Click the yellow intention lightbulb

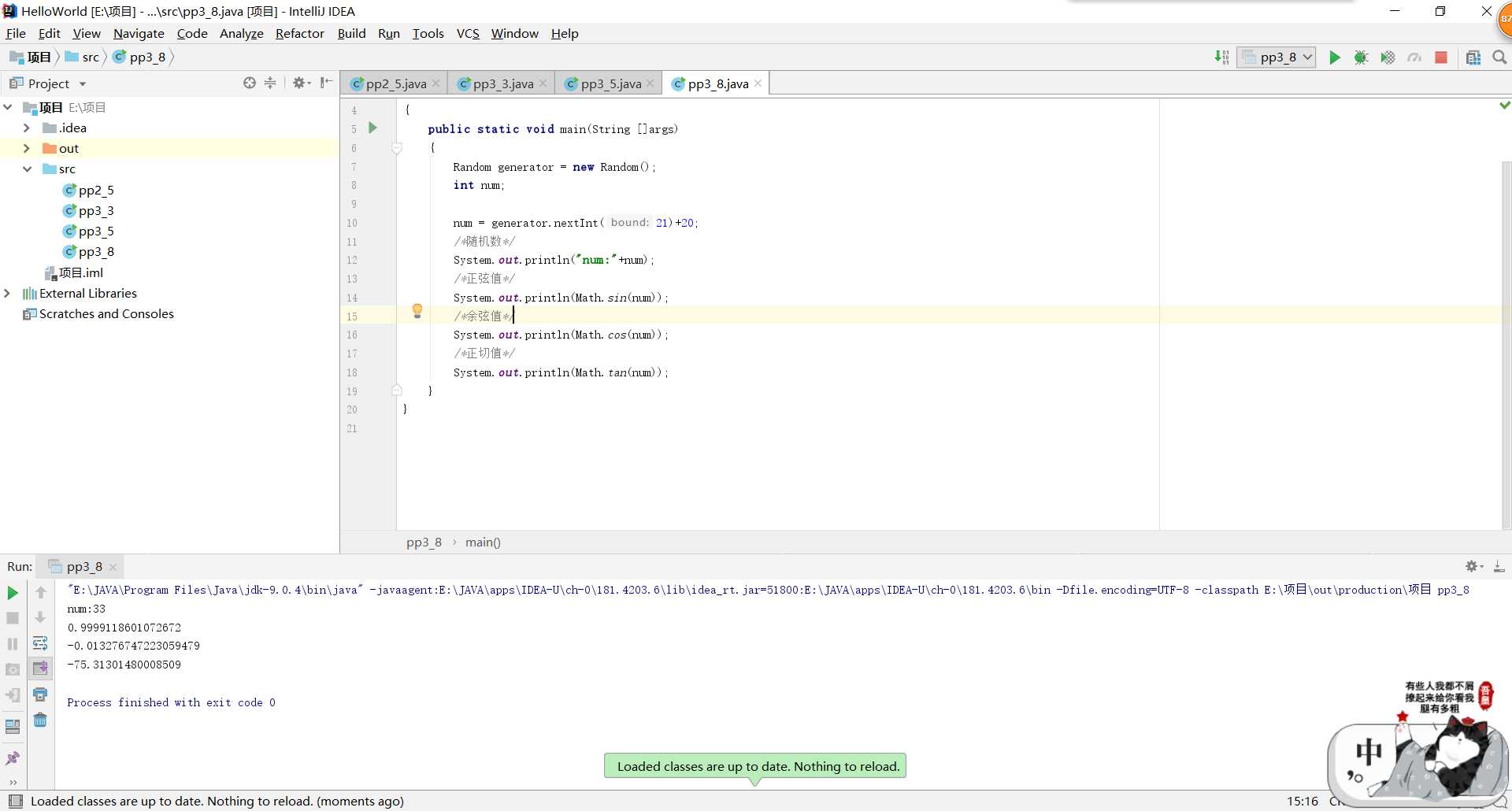point(417,311)
